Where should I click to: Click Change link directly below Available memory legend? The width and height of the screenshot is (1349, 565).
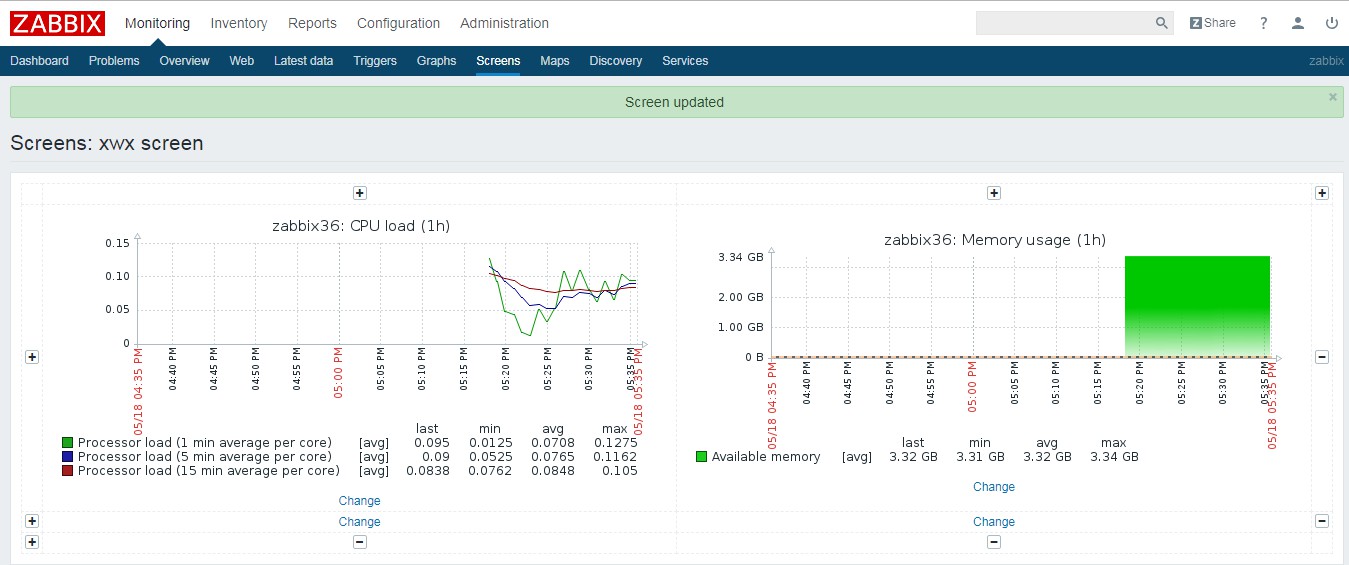[994, 487]
